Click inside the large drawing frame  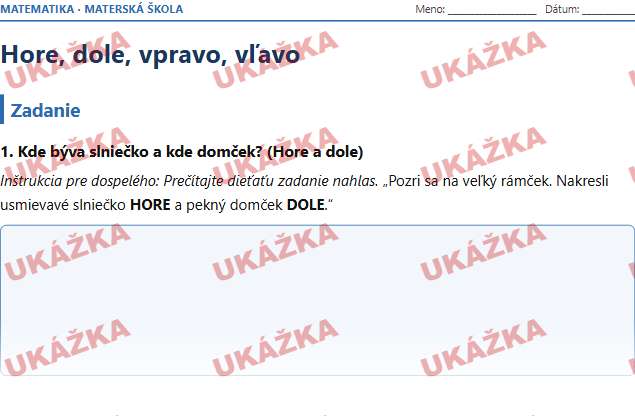318,300
